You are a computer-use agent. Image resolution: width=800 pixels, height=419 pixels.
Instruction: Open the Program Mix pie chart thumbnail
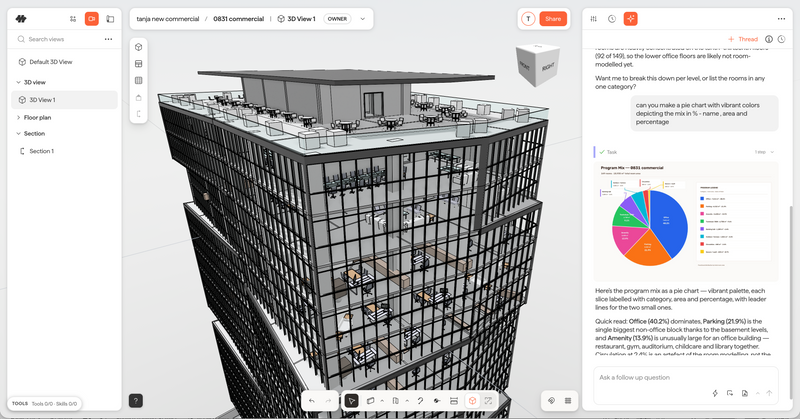(x=686, y=221)
